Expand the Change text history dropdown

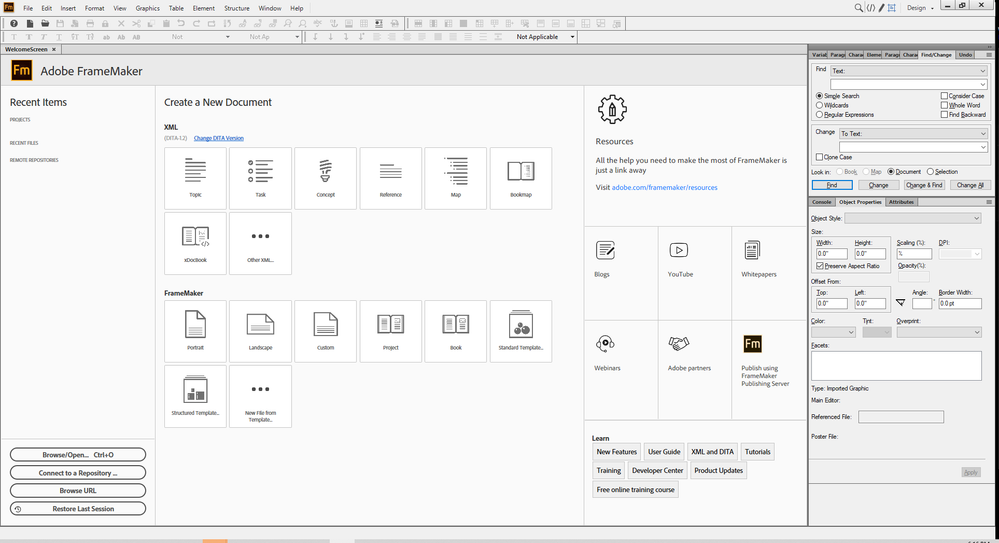pos(983,147)
